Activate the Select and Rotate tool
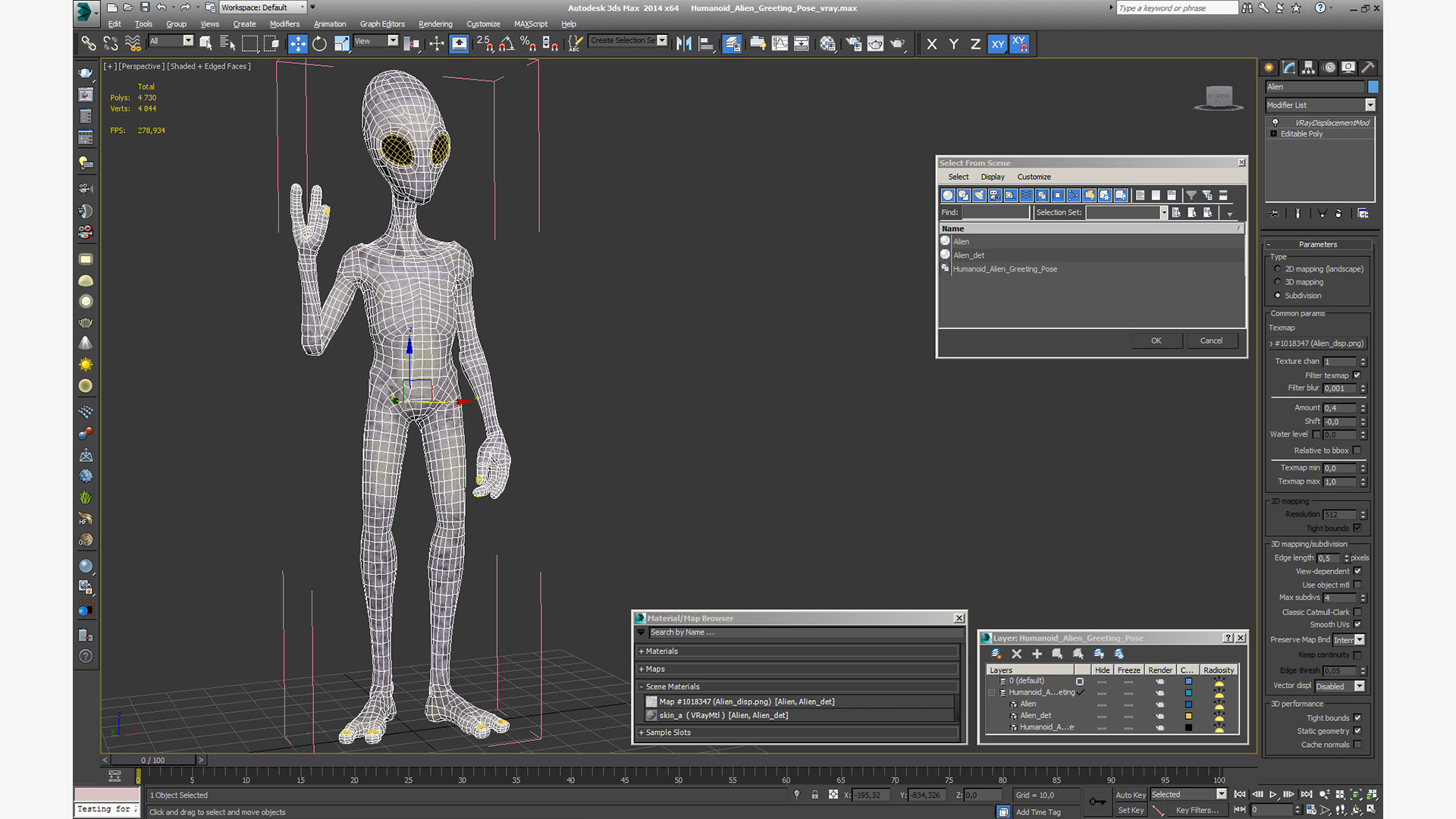The image size is (1456, 819). (x=319, y=44)
